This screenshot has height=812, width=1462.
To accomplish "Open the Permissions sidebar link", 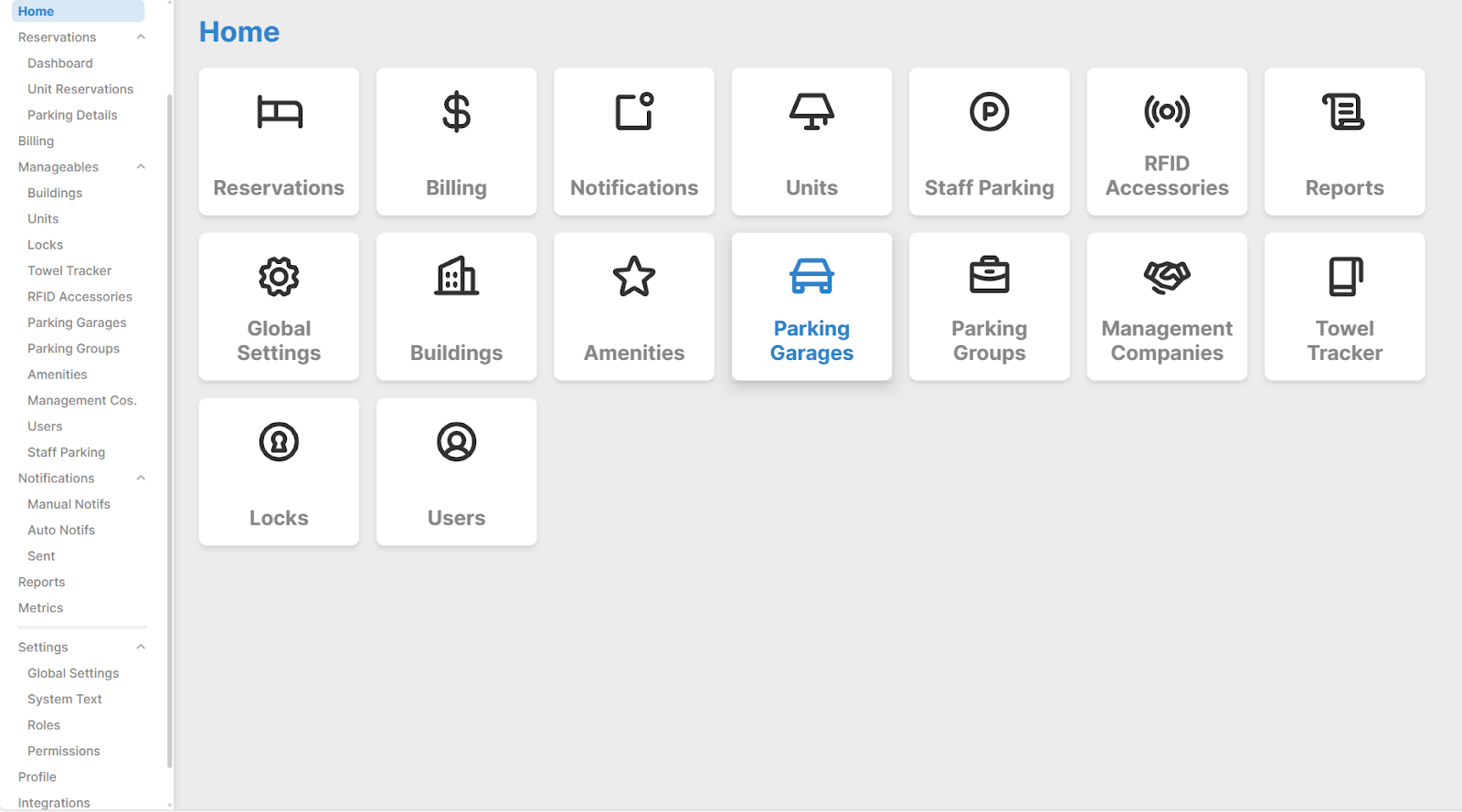I will pyautogui.click(x=64, y=752).
